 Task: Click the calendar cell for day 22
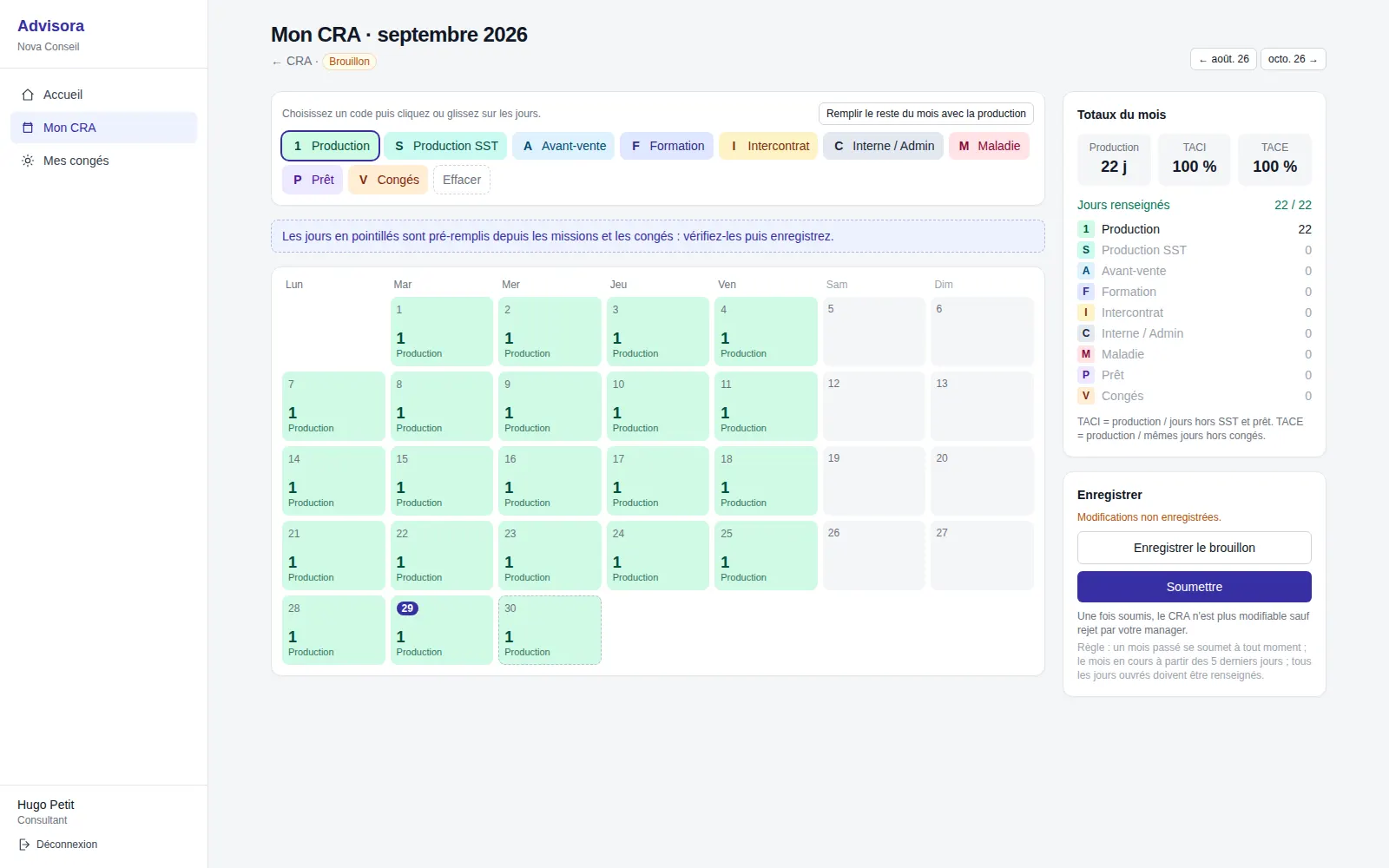click(x=442, y=556)
